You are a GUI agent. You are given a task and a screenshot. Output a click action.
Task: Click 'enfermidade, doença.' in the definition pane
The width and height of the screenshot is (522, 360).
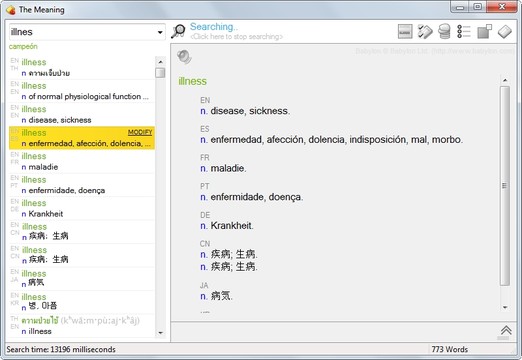coord(257,197)
